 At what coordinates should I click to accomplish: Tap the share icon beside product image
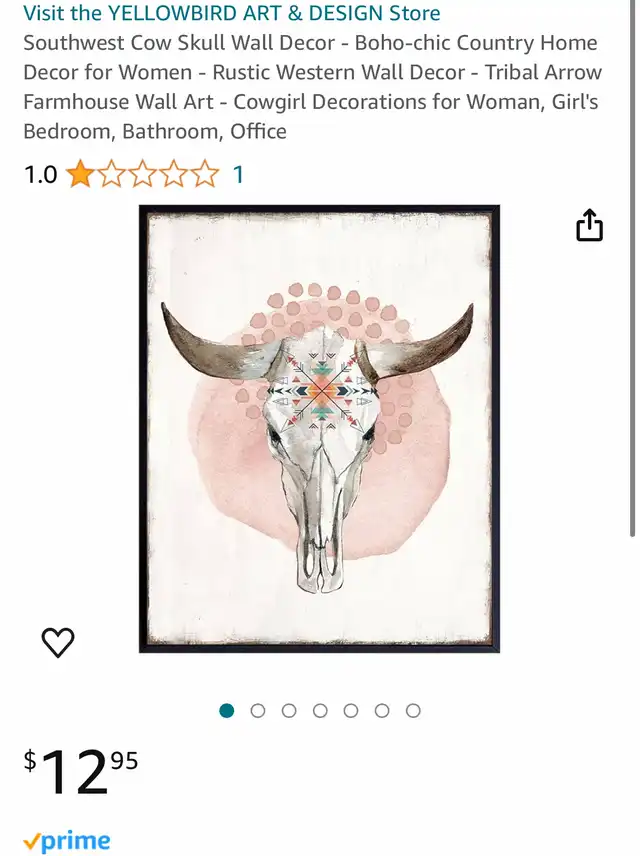click(x=589, y=225)
